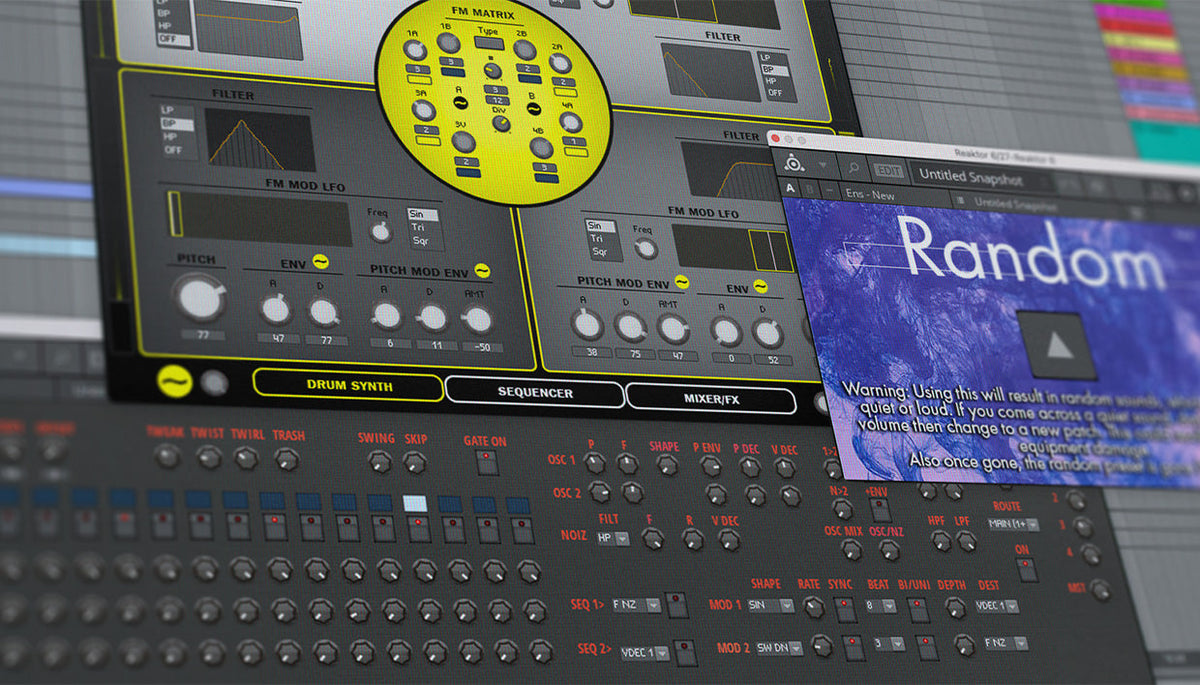1200x685 pixels.
Task: Open MOD 1 SIN shape dropdown
Action: [772, 605]
